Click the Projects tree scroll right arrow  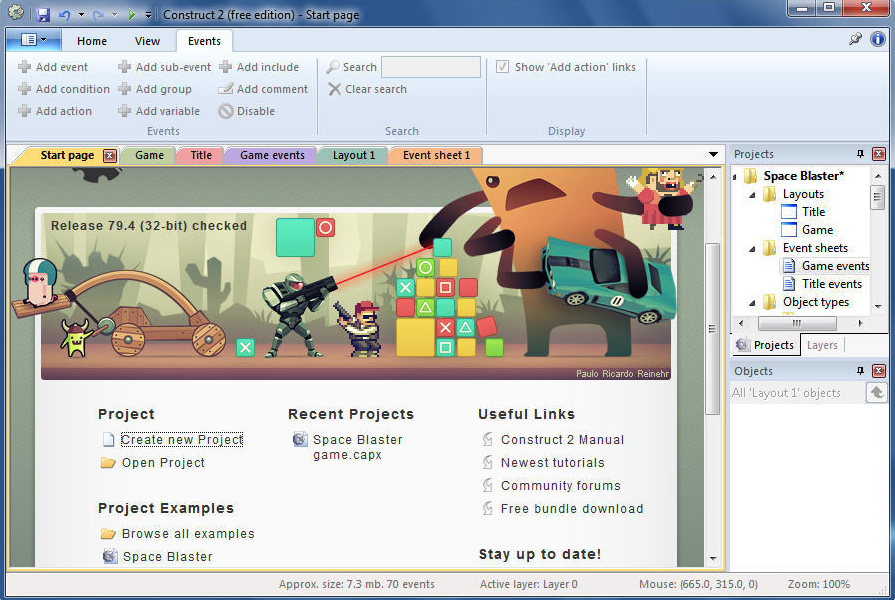(861, 323)
